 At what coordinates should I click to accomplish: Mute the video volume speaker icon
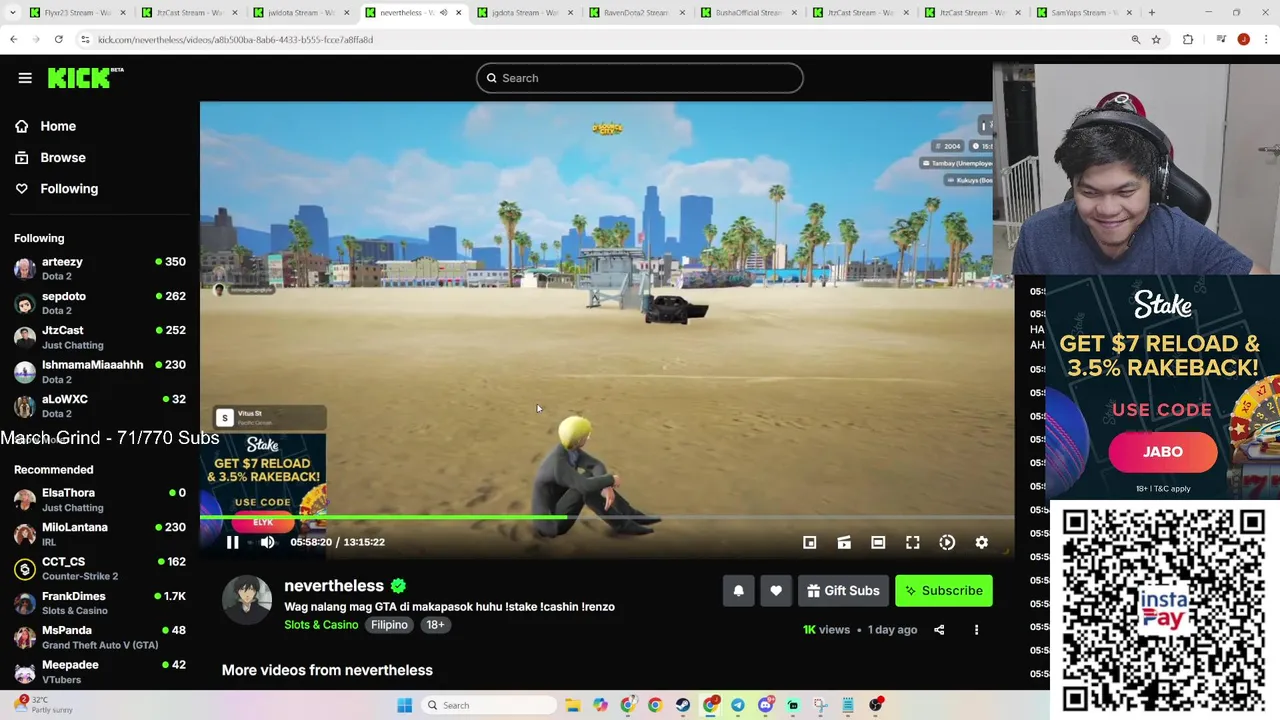pyautogui.click(x=267, y=542)
